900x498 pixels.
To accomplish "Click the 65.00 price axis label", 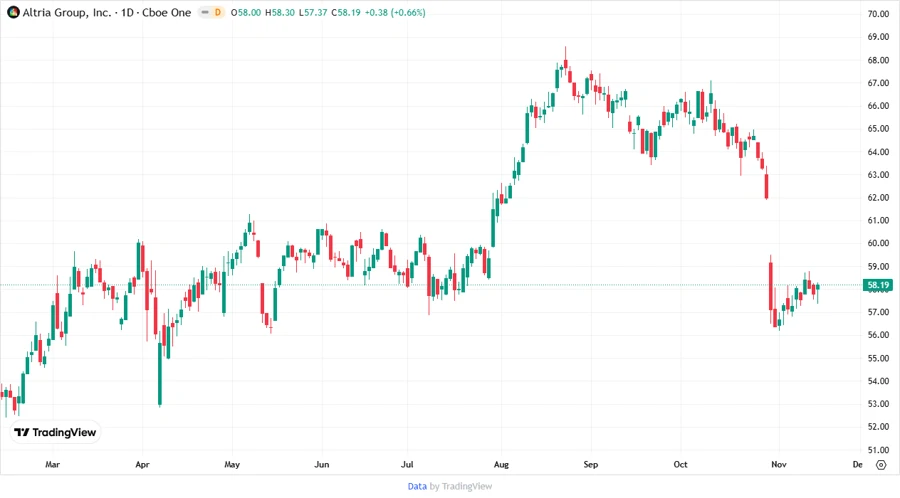I will (878, 129).
